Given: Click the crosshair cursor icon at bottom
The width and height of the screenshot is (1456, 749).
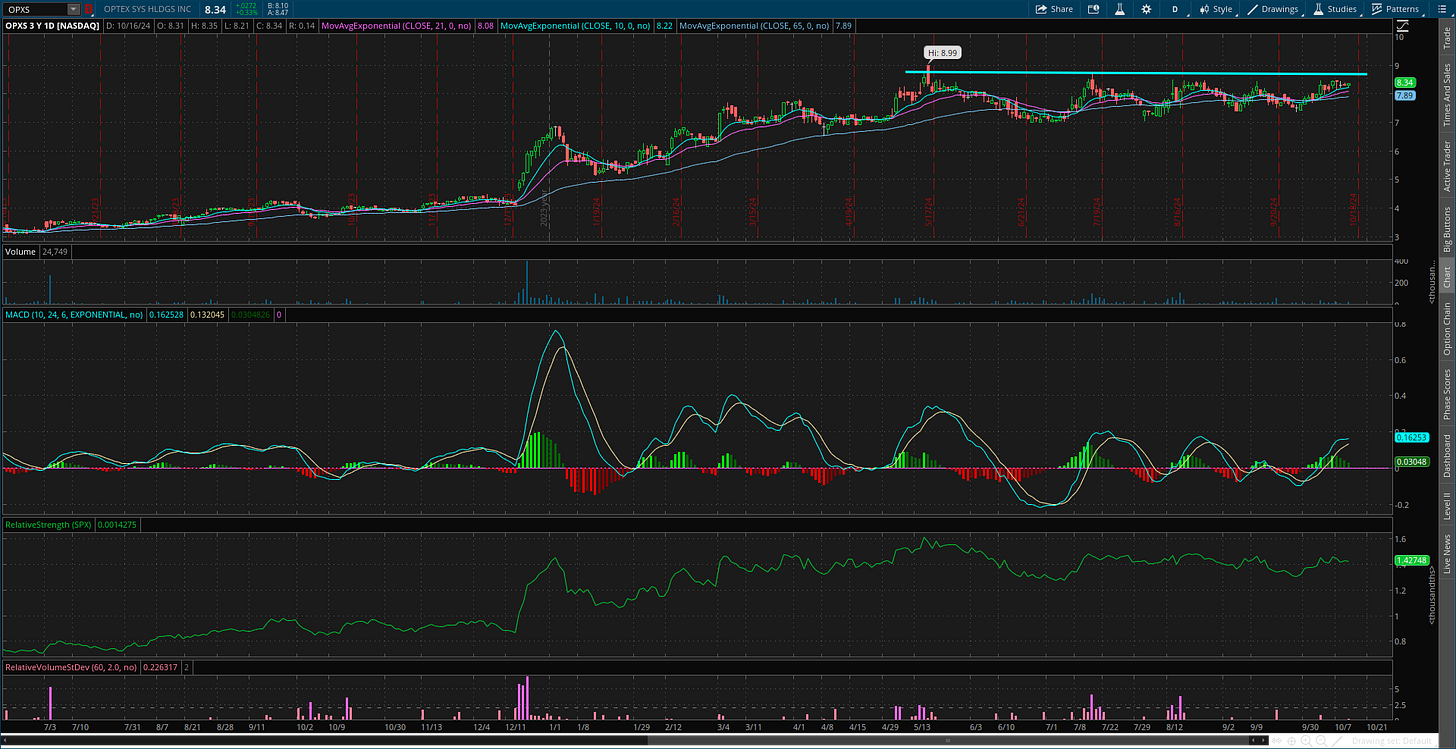Looking at the screenshot, I should [1291, 741].
